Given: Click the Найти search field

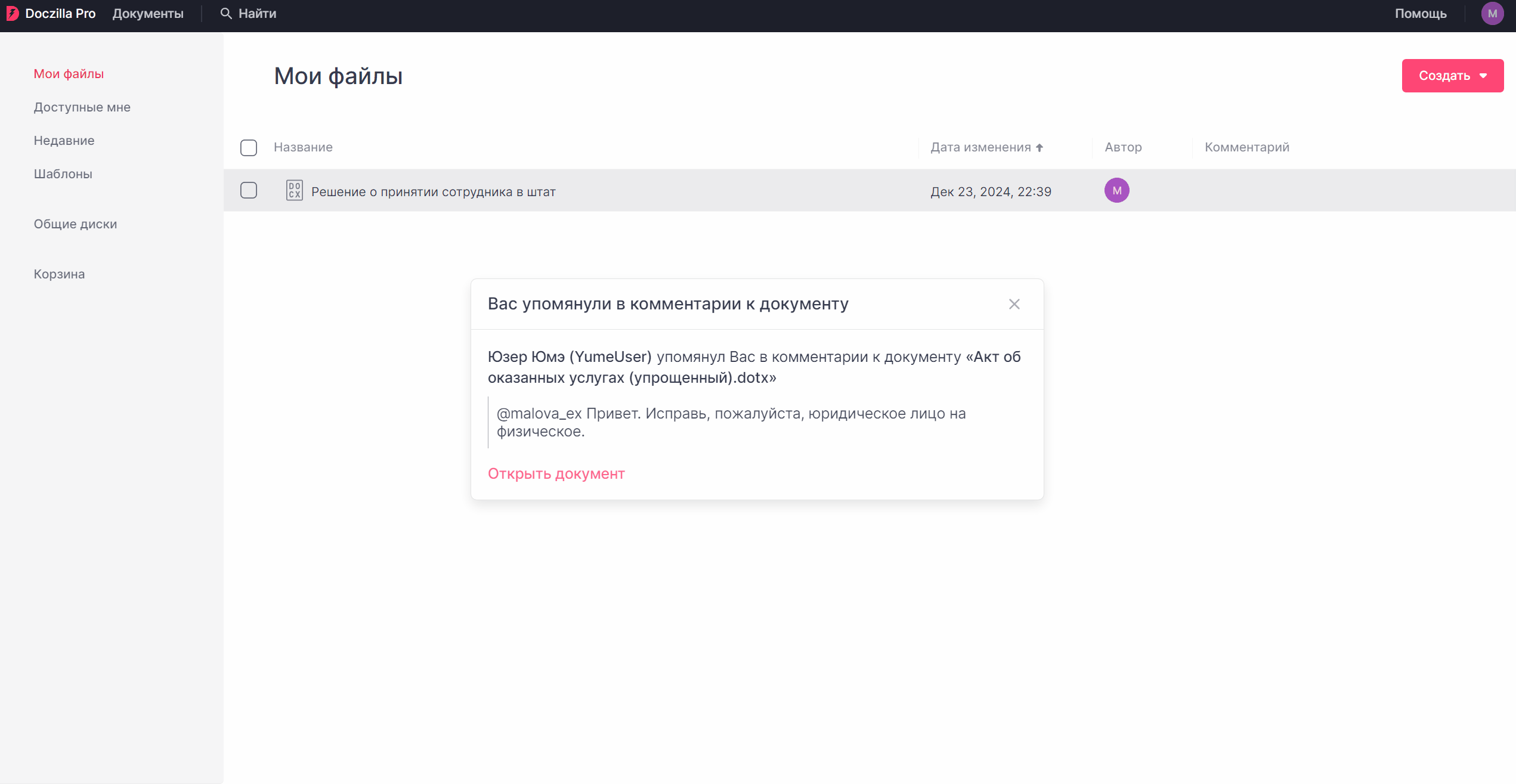Looking at the screenshot, I should pyautogui.click(x=257, y=14).
